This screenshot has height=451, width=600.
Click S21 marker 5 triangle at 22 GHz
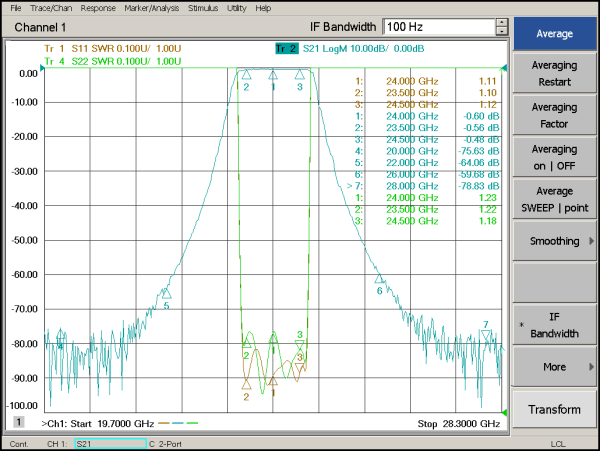coord(166,294)
